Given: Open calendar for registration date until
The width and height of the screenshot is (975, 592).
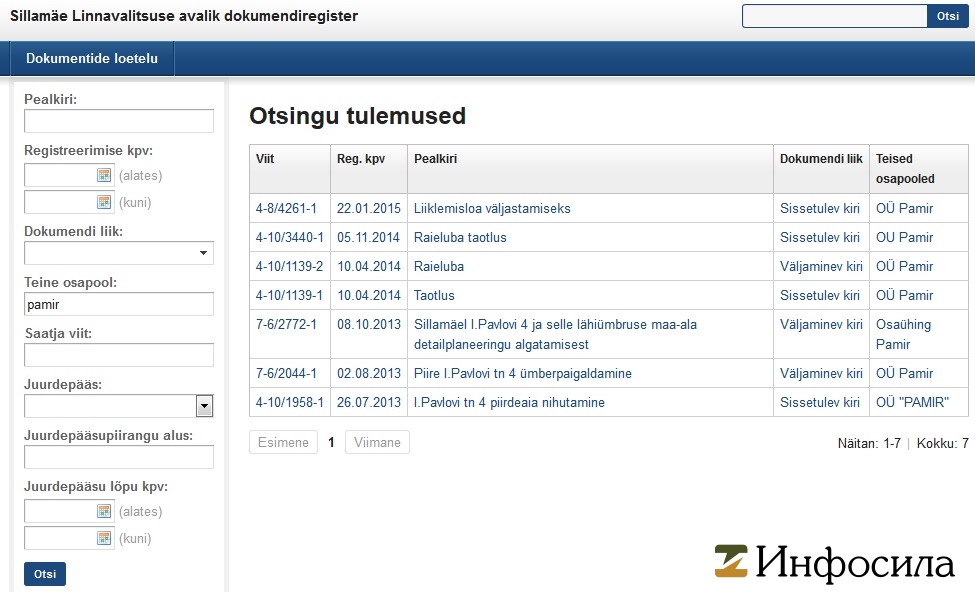Looking at the screenshot, I should 104,202.
